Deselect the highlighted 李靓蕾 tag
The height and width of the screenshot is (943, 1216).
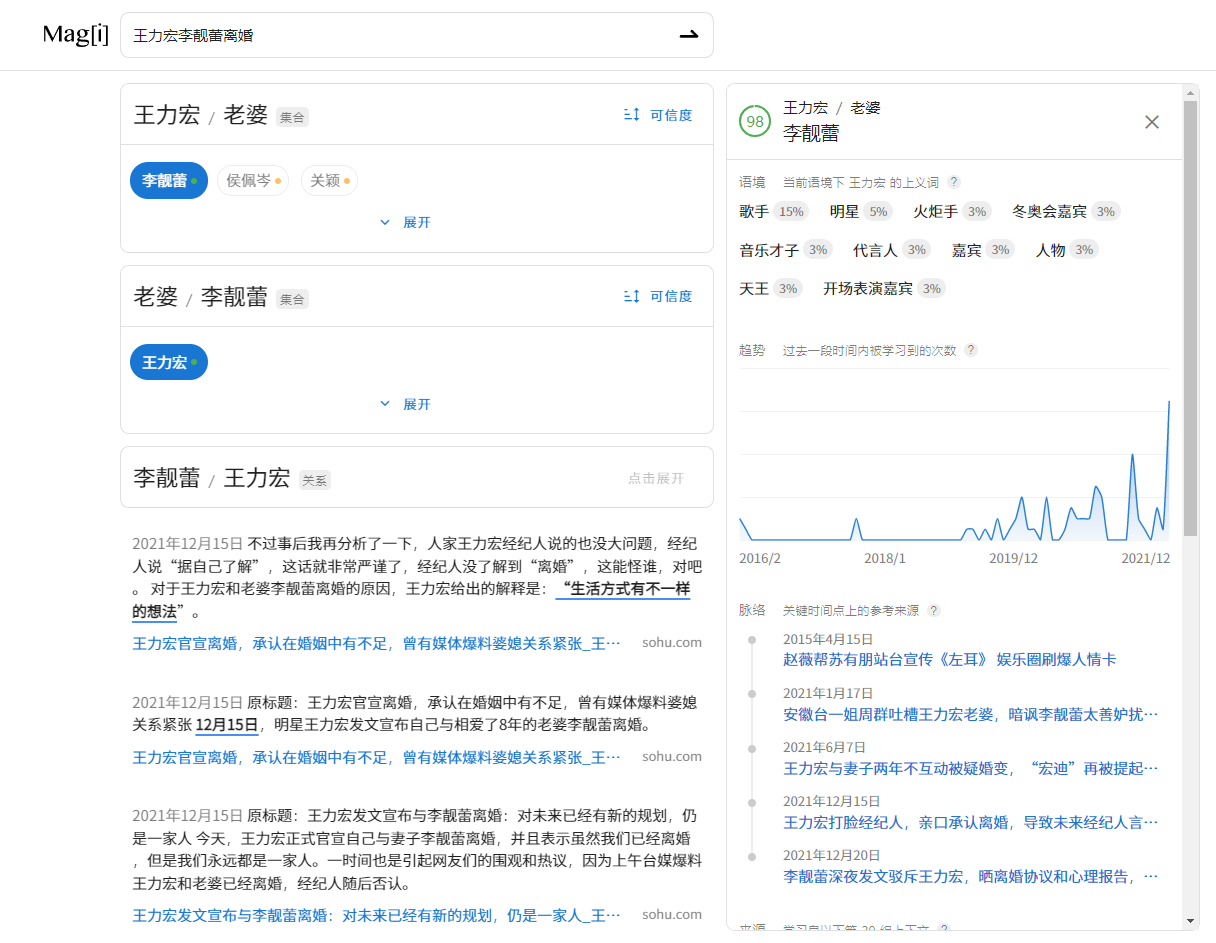[x=168, y=180]
